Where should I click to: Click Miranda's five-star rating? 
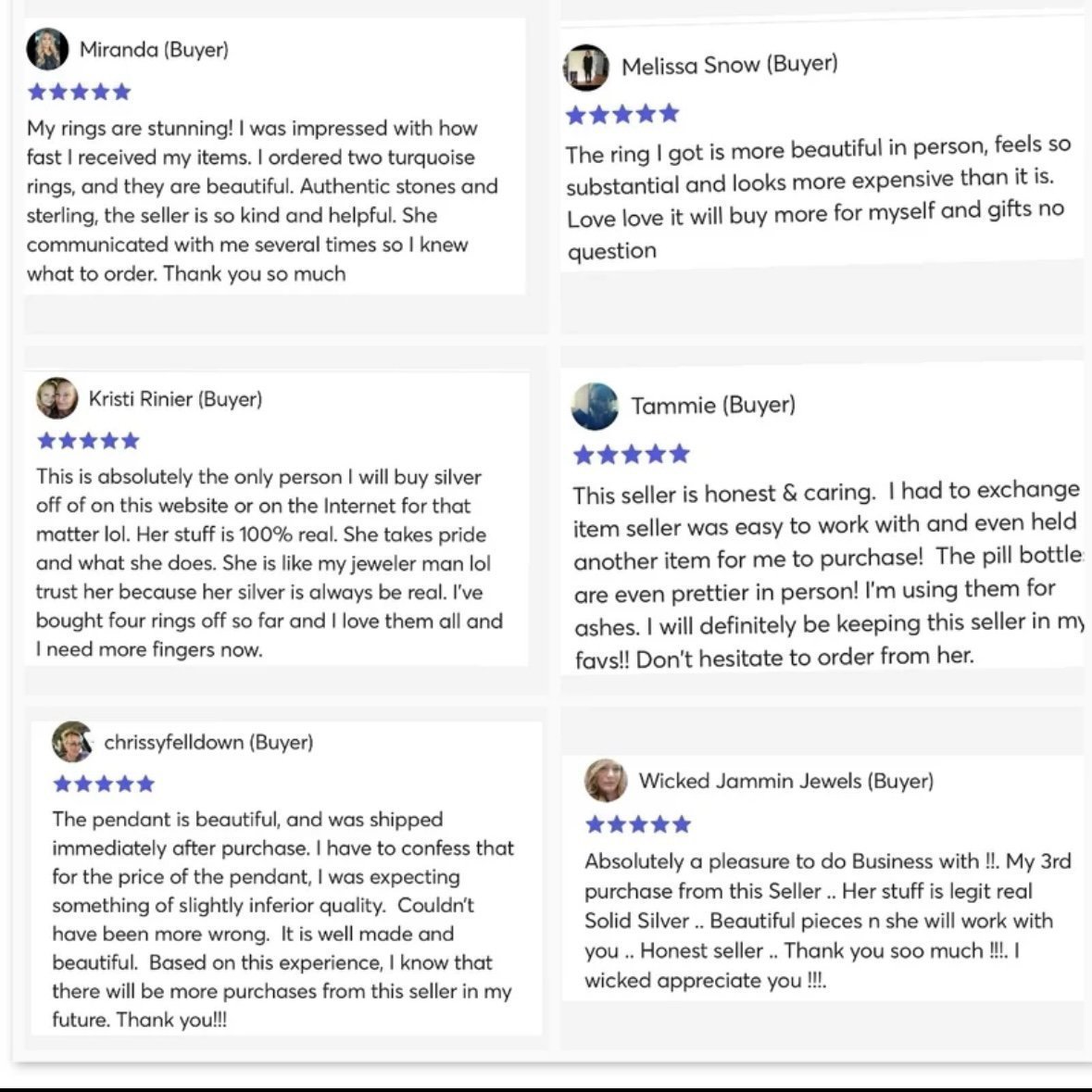pyautogui.click(x=80, y=92)
